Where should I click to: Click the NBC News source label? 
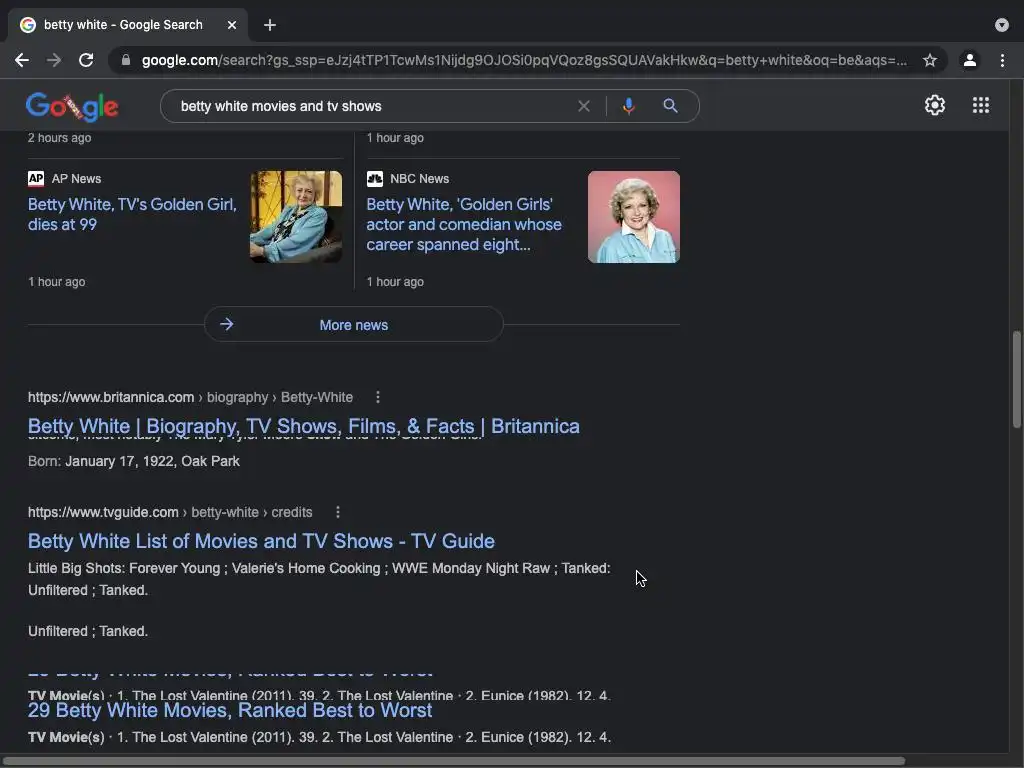tap(419, 178)
